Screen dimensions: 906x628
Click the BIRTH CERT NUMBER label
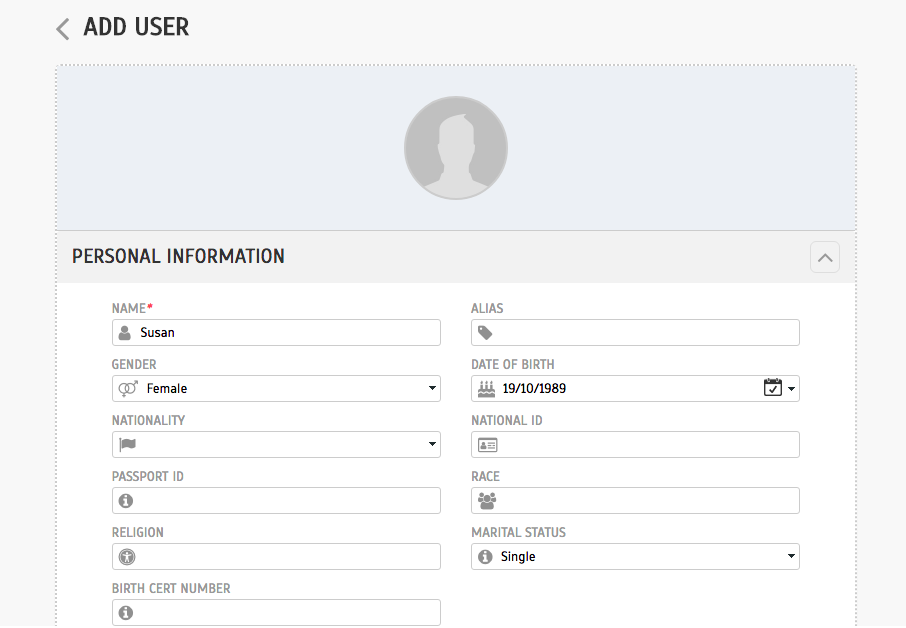pos(171,589)
